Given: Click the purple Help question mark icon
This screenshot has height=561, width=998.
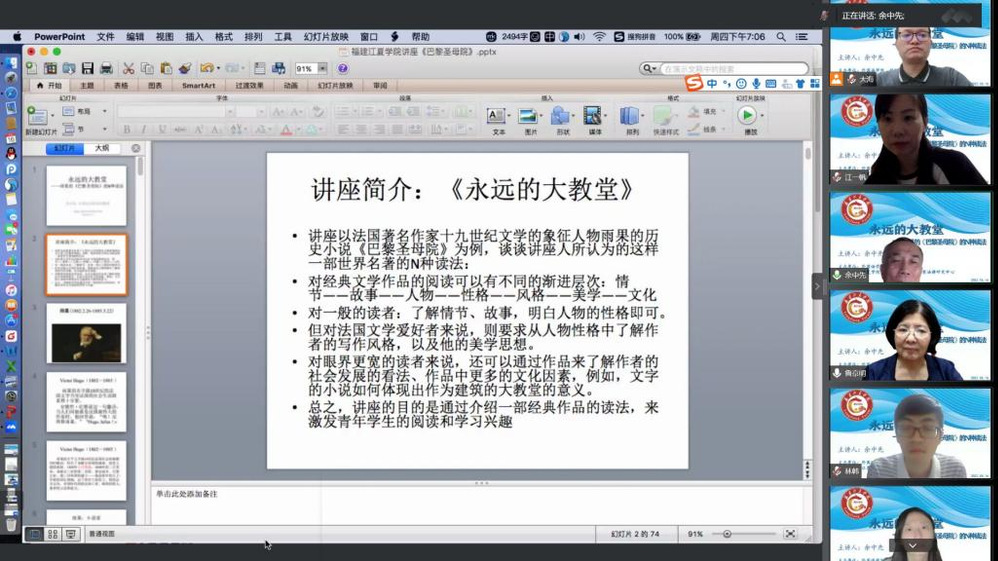Looking at the screenshot, I should pos(342,69).
